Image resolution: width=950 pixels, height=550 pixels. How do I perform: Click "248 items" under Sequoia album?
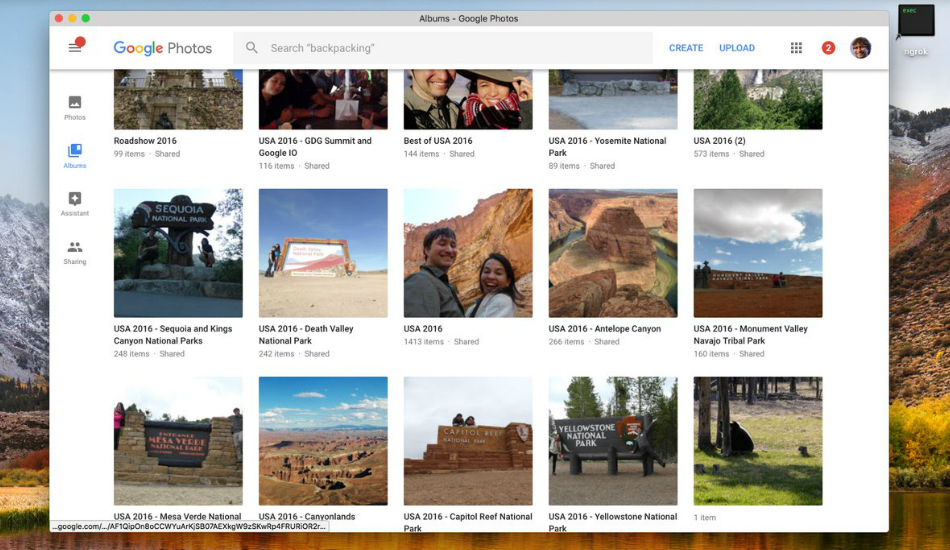[131, 354]
